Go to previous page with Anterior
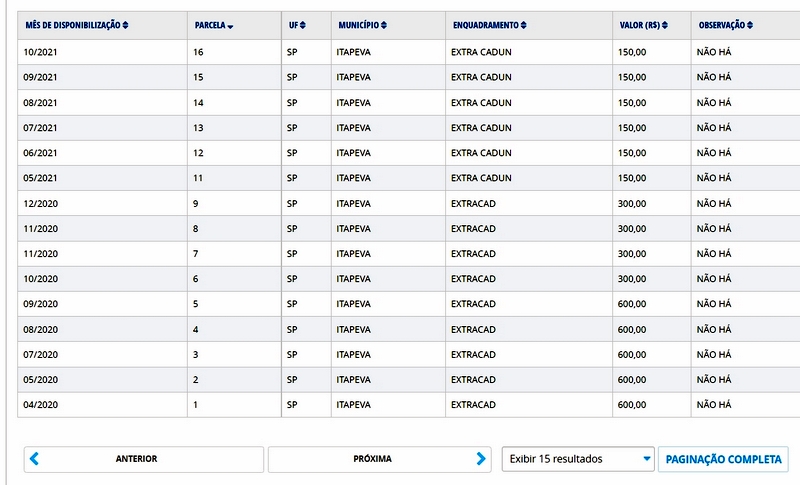Viewport: 800px width, 485px height. point(137,459)
